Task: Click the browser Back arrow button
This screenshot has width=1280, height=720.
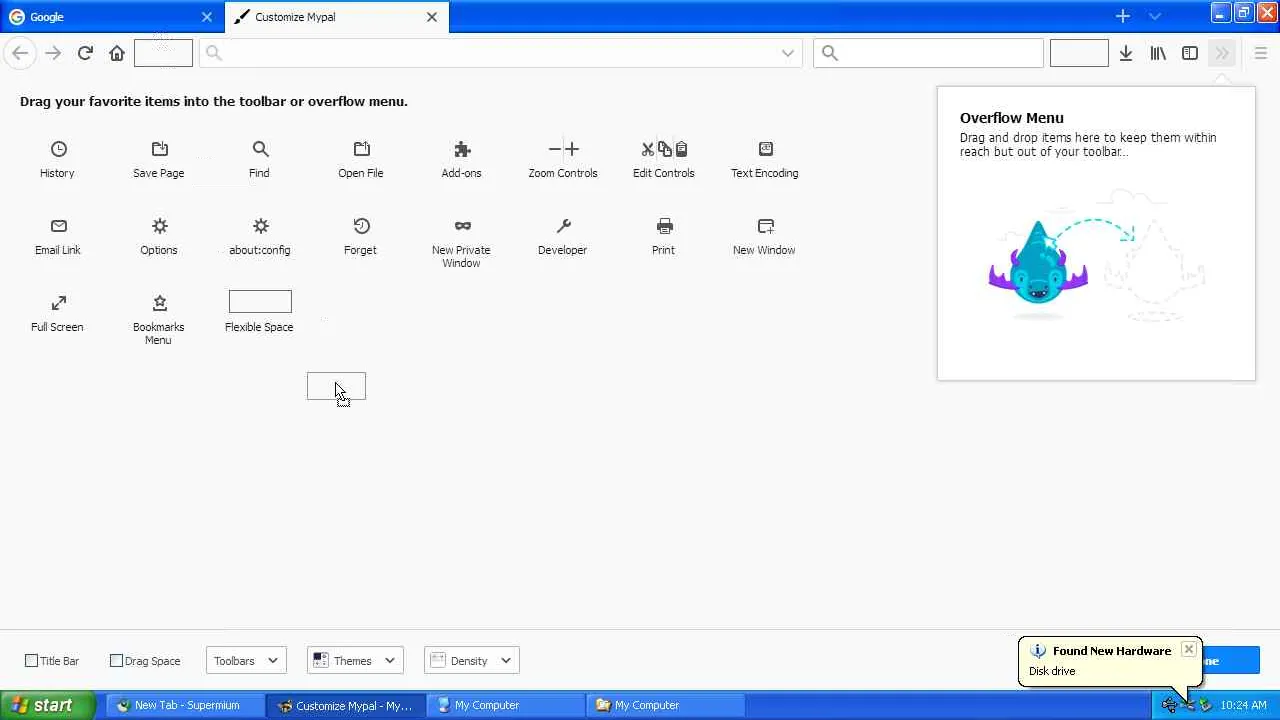Action: click(x=20, y=53)
